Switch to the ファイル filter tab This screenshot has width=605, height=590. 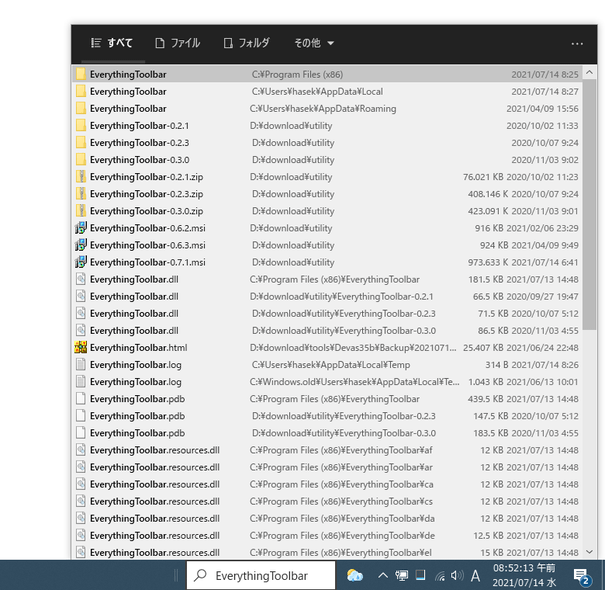(x=177, y=43)
